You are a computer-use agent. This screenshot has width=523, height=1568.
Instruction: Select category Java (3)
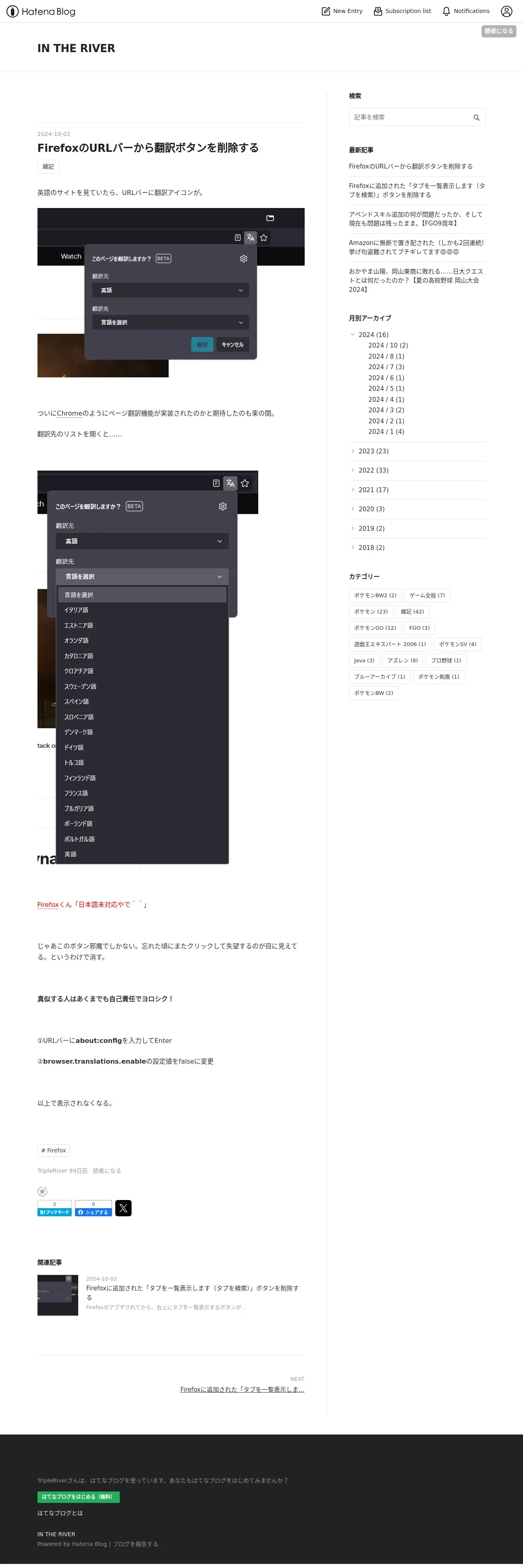pyautogui.click(x=364, y=660)
